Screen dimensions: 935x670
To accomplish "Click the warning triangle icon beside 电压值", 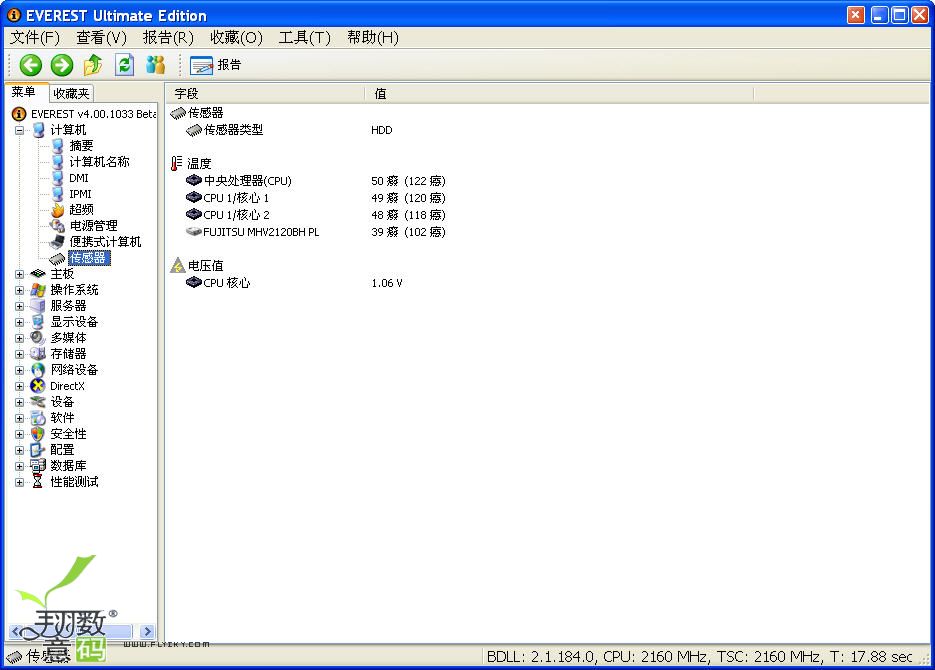I will coord(178,265).
